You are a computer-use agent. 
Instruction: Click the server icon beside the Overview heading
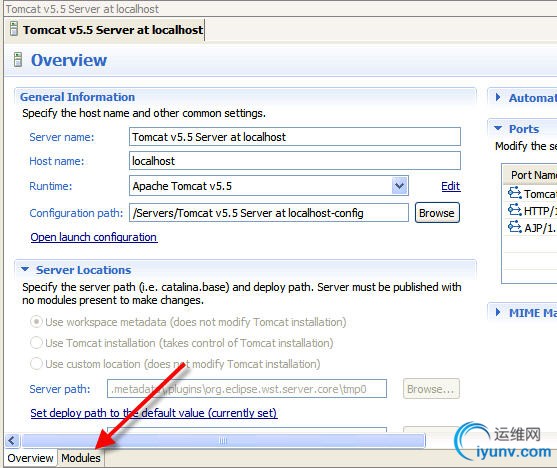(x=18, y=60)
